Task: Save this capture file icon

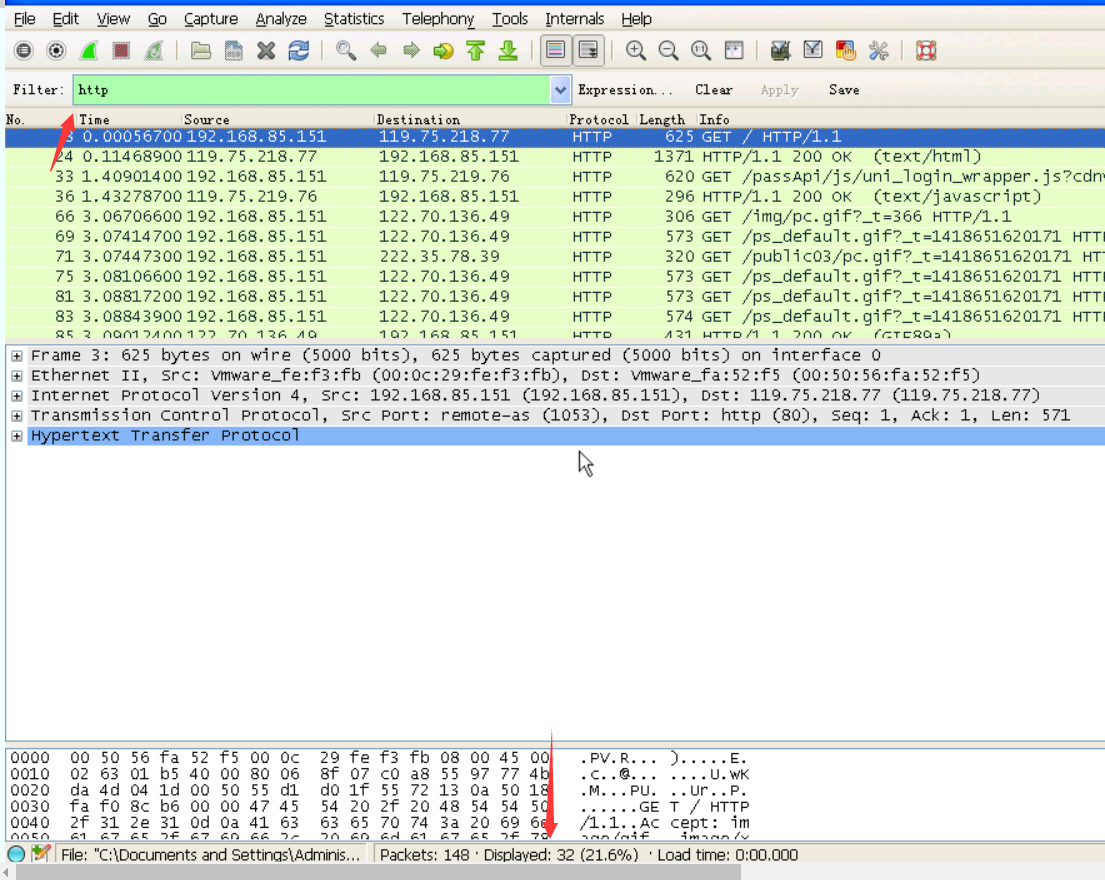Action: (x=233, y=51)
